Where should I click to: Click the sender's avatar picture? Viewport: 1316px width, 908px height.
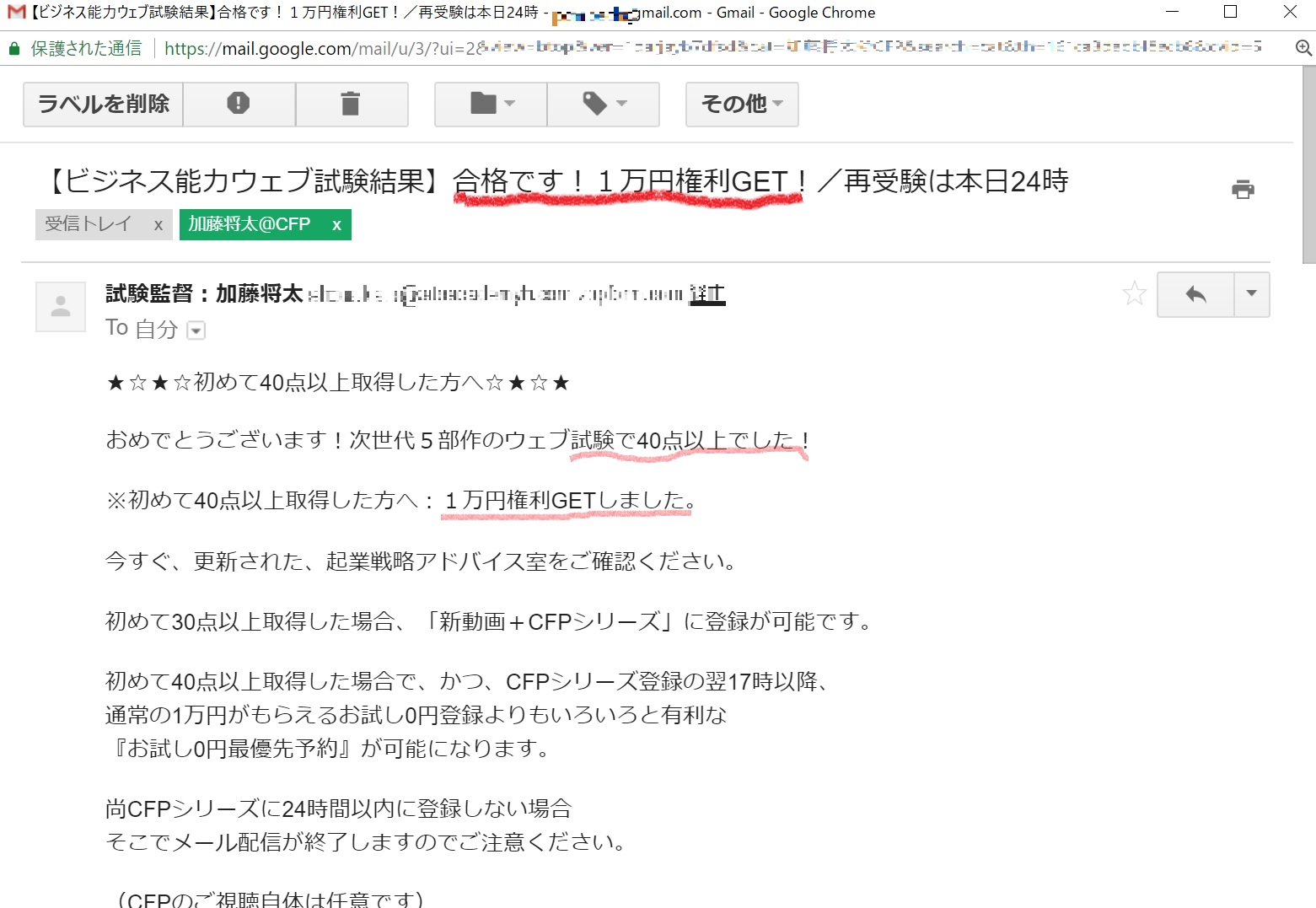click(x=61, y=307)
